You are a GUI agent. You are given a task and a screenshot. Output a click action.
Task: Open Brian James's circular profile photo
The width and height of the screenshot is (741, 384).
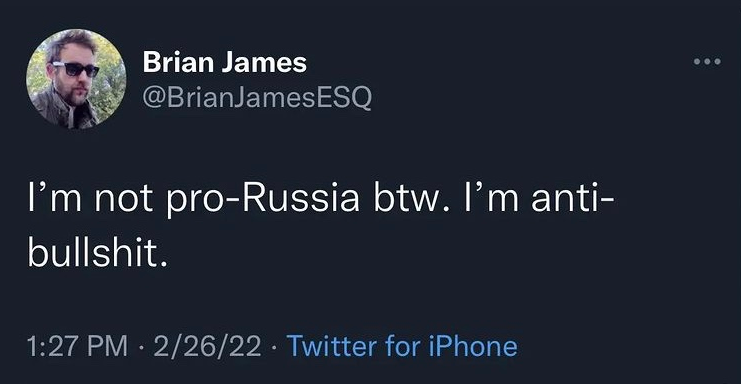[76, 79]
